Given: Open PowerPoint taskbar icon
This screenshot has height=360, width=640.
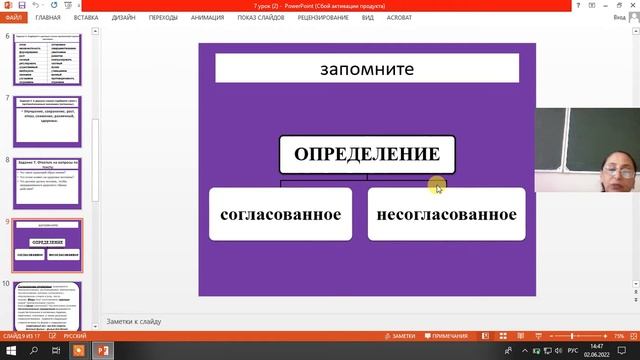Looking at the screenshot, I should pos(102,351).
